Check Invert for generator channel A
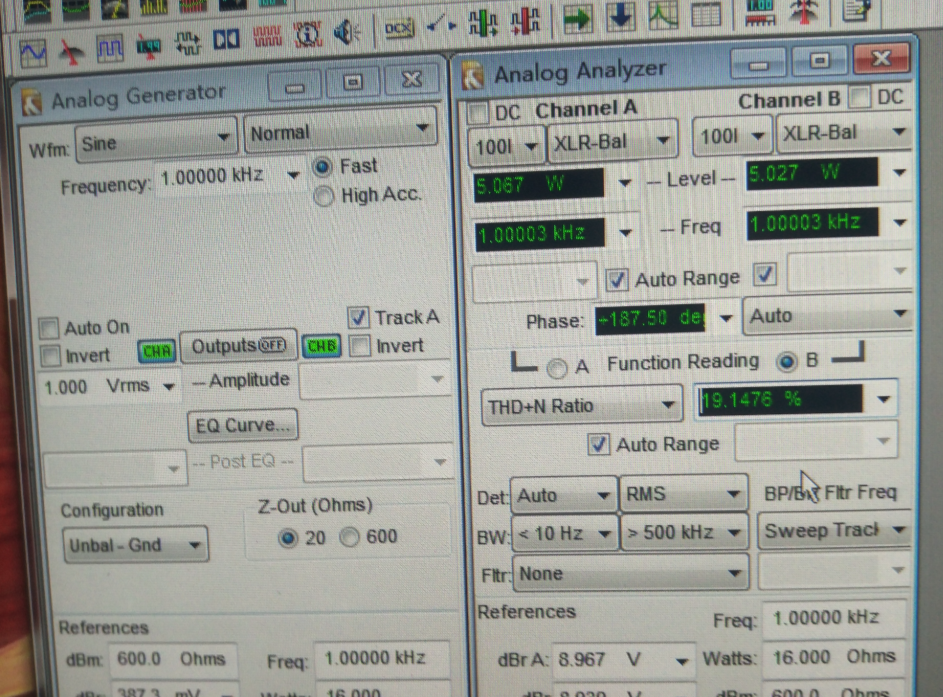The image size is (943, 697). (x=51, y=355)
